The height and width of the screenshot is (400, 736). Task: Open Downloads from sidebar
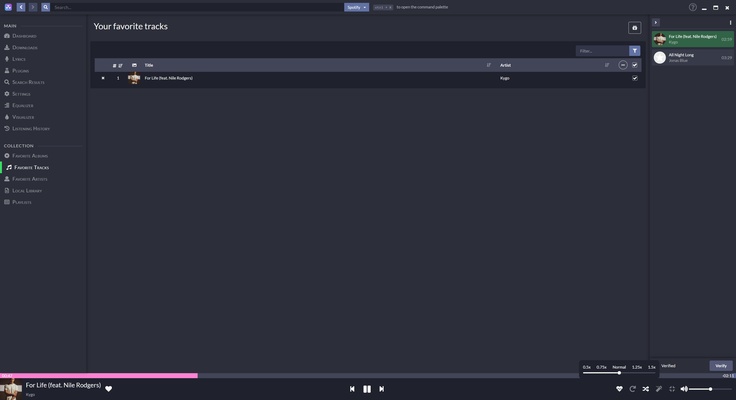click(21, 47)
